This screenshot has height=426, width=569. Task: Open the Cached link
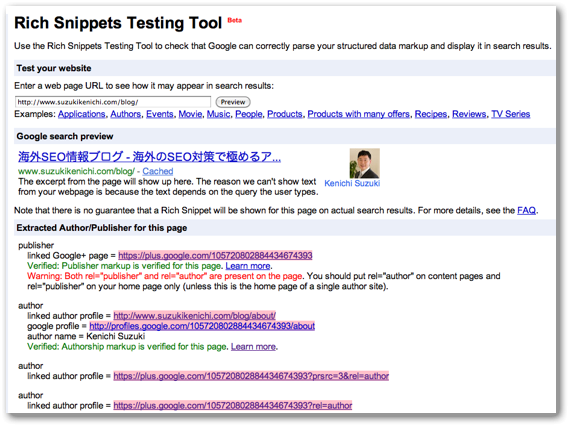point(157,171)
